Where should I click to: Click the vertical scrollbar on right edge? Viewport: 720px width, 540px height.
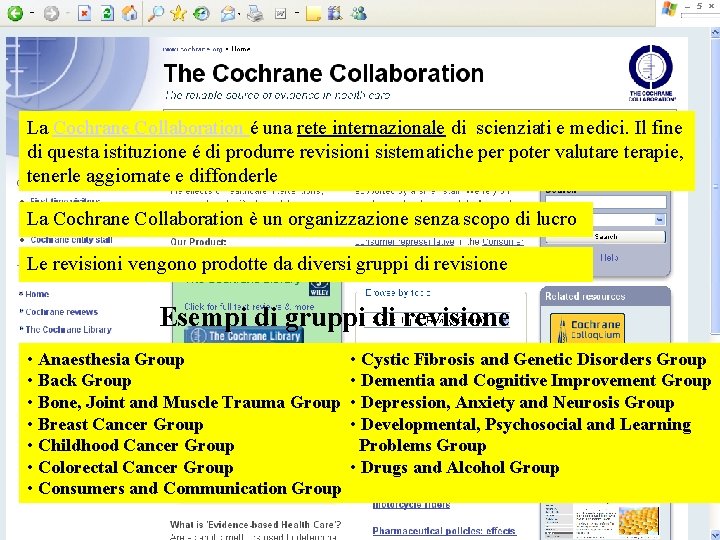click(715, 184)
